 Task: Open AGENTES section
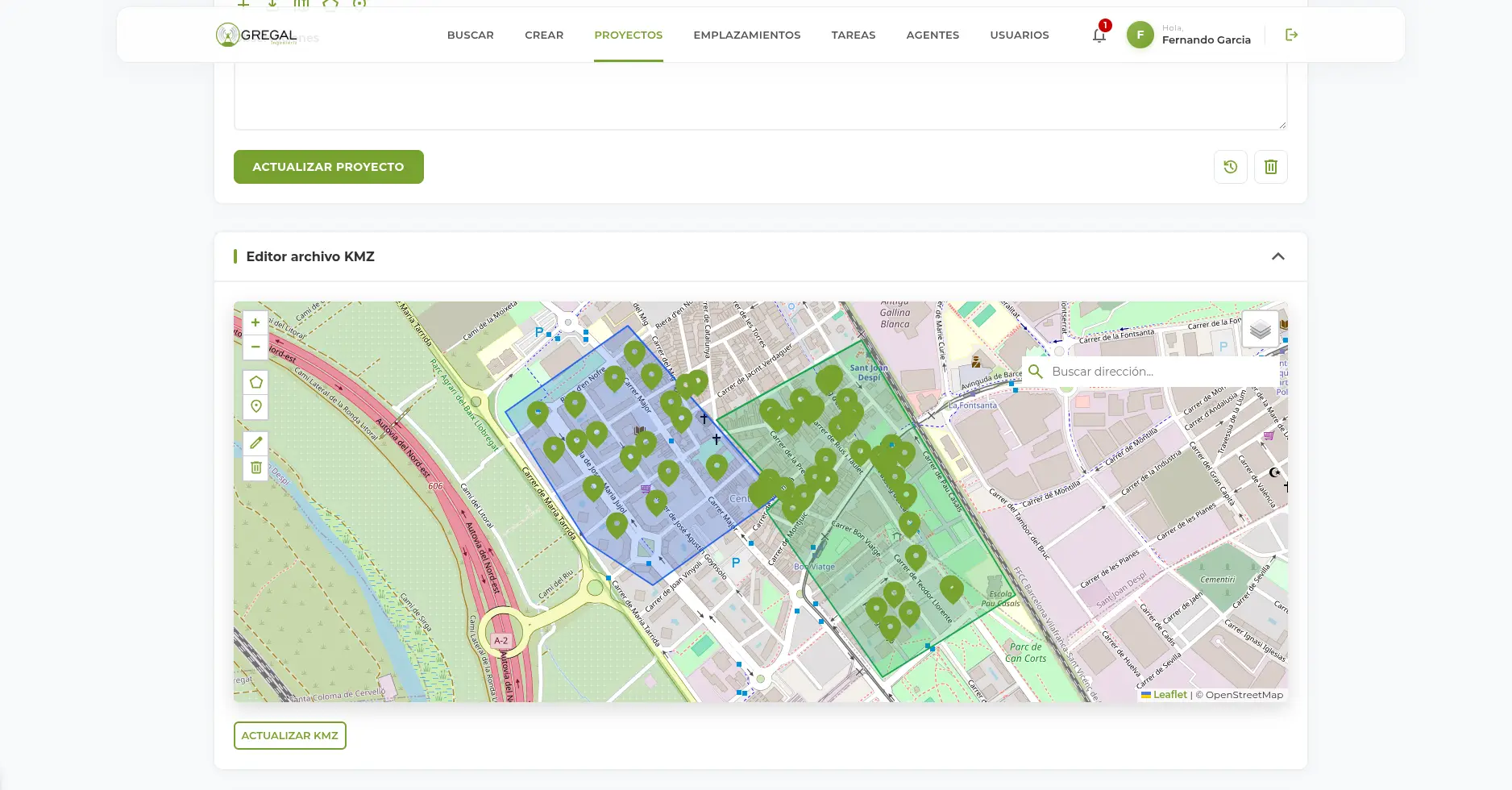click(x=933, y=35)
